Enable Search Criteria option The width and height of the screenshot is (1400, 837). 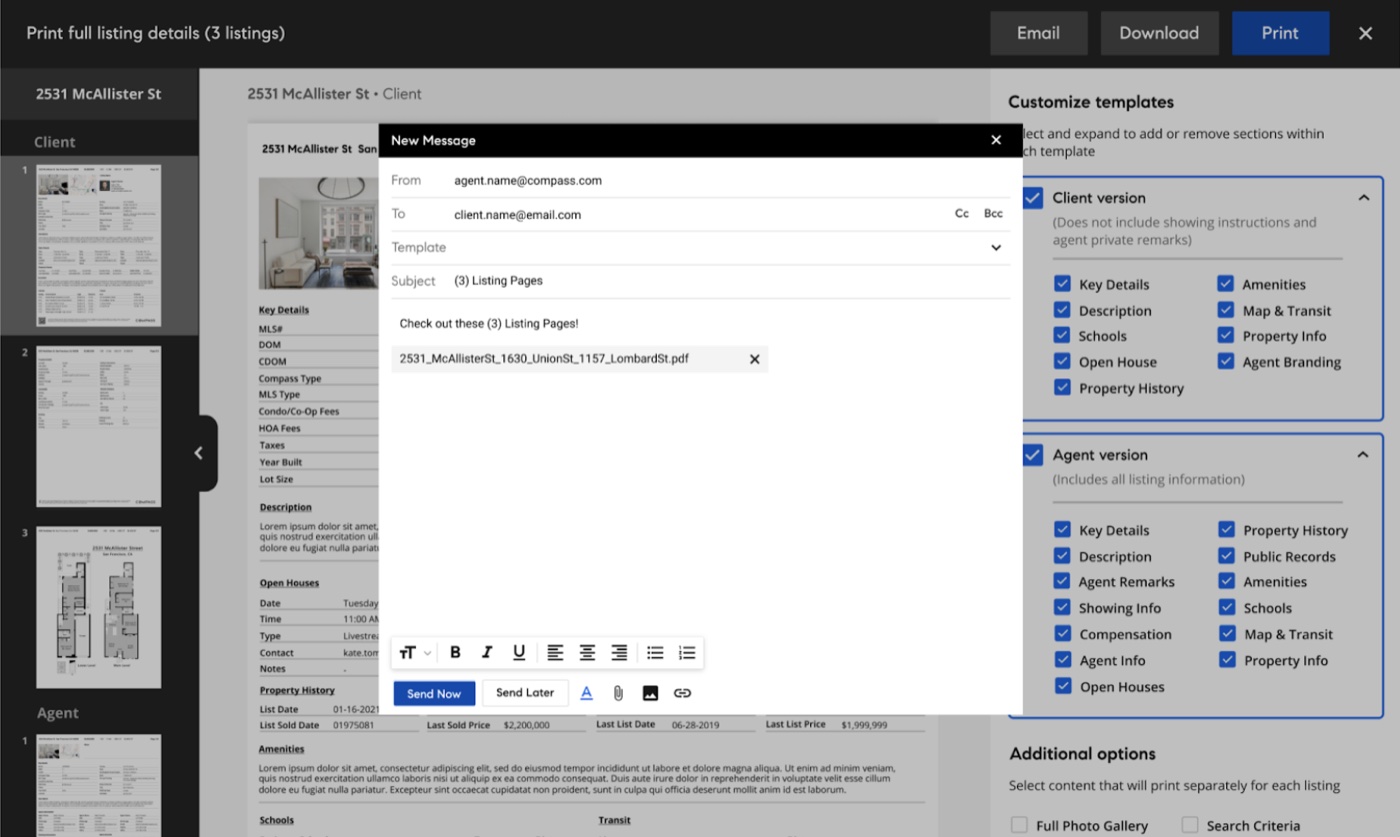tap(1190, 826)
